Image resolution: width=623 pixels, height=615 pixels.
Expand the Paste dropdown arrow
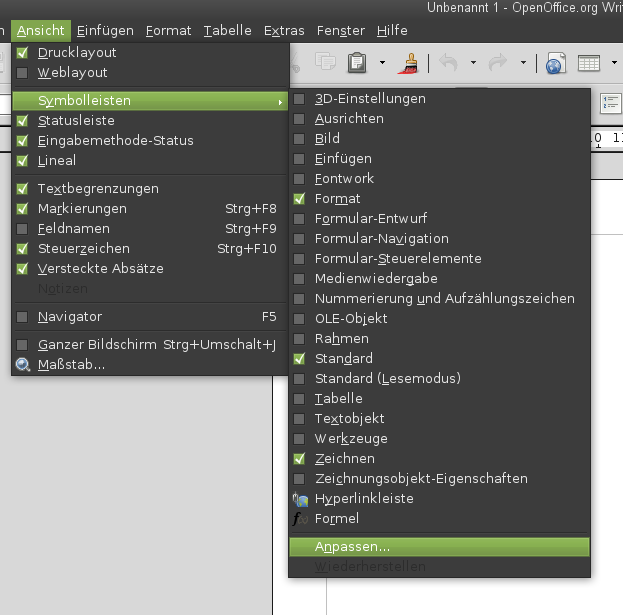click(x=382, y=62)
